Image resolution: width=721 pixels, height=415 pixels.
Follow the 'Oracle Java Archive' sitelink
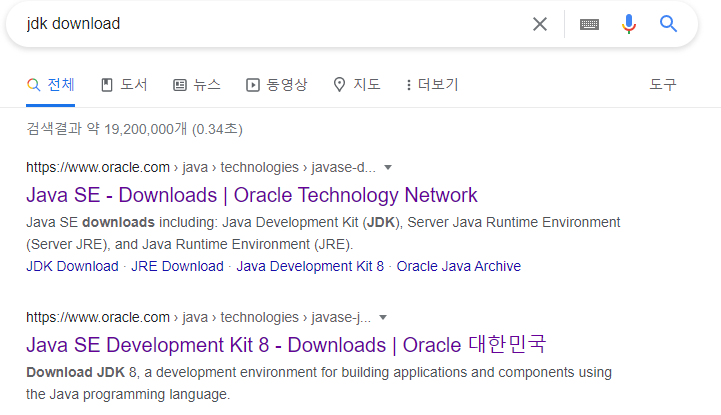tap(458, 266)
